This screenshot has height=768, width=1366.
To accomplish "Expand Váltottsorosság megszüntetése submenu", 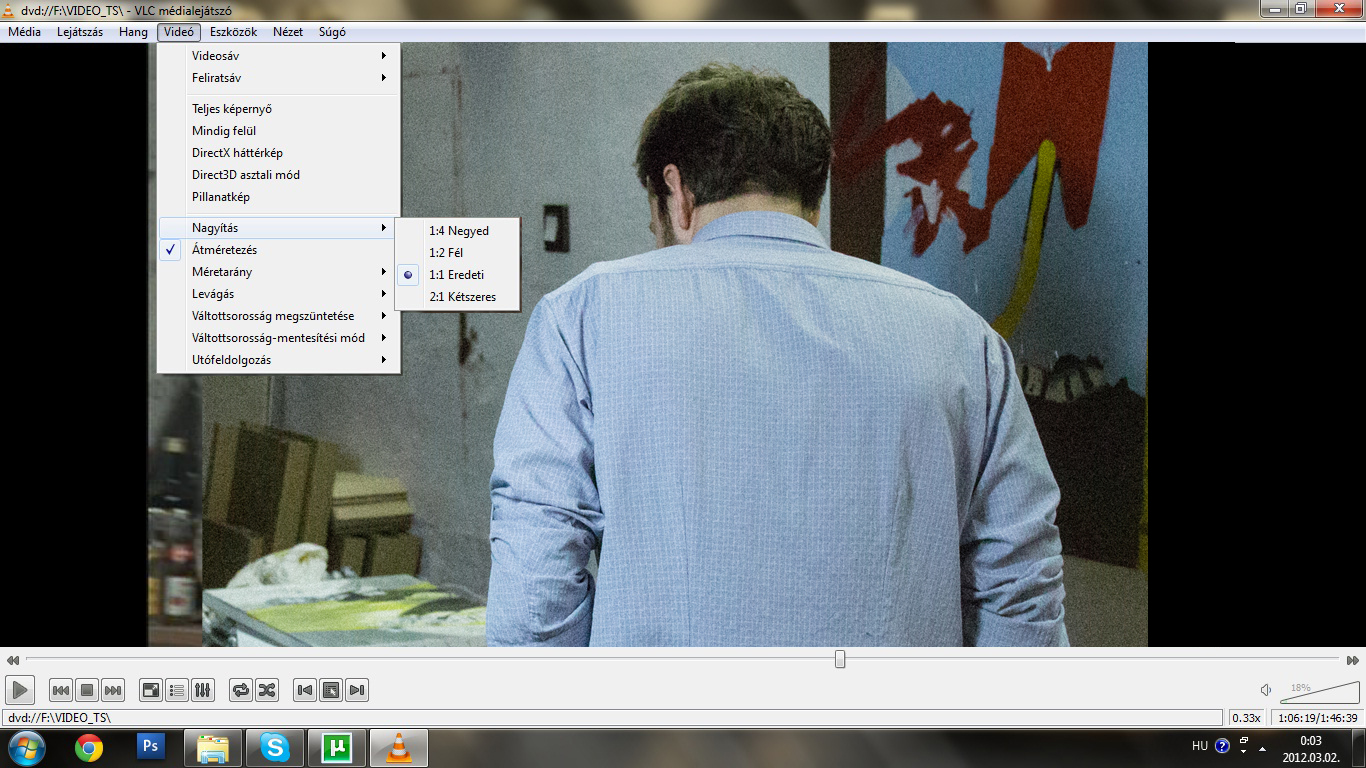I will (279, 316).
